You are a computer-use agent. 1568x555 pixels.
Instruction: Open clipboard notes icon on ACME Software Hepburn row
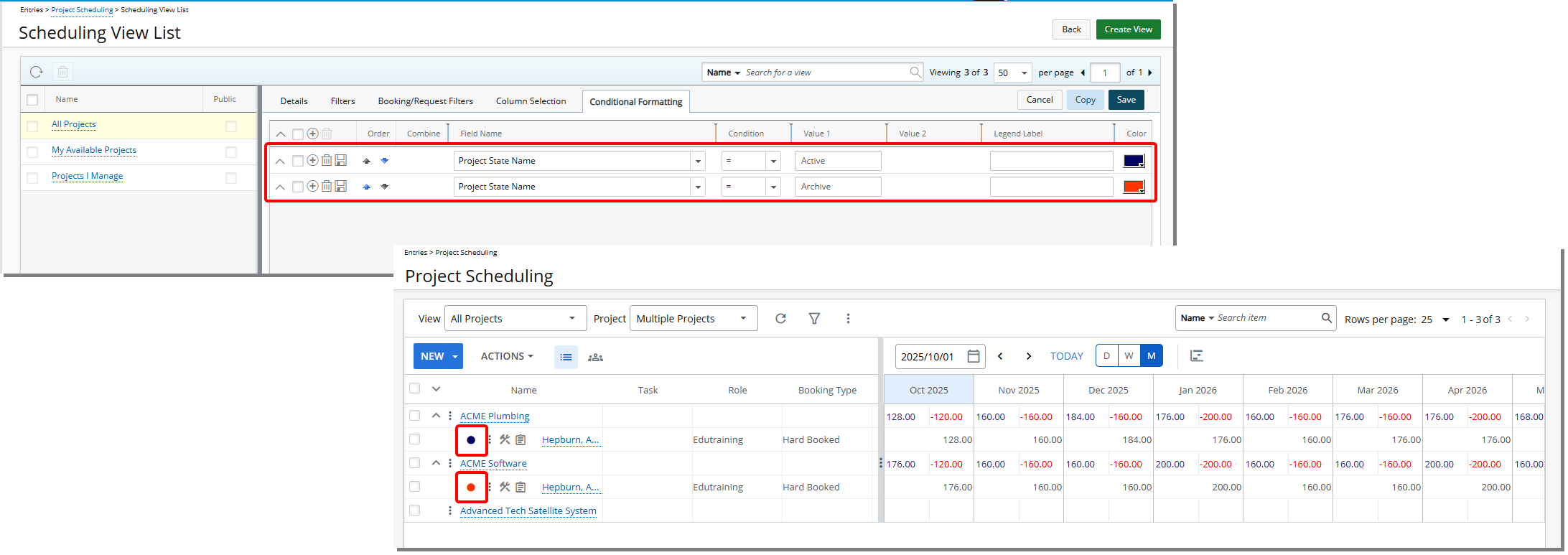(x=521, y=487)
